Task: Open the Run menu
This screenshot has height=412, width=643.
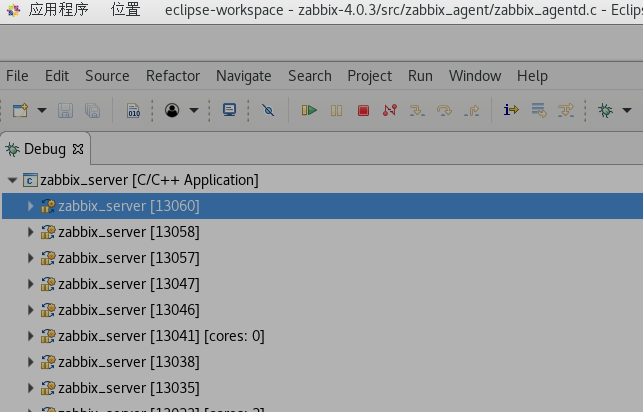Action: coord(420,76)
